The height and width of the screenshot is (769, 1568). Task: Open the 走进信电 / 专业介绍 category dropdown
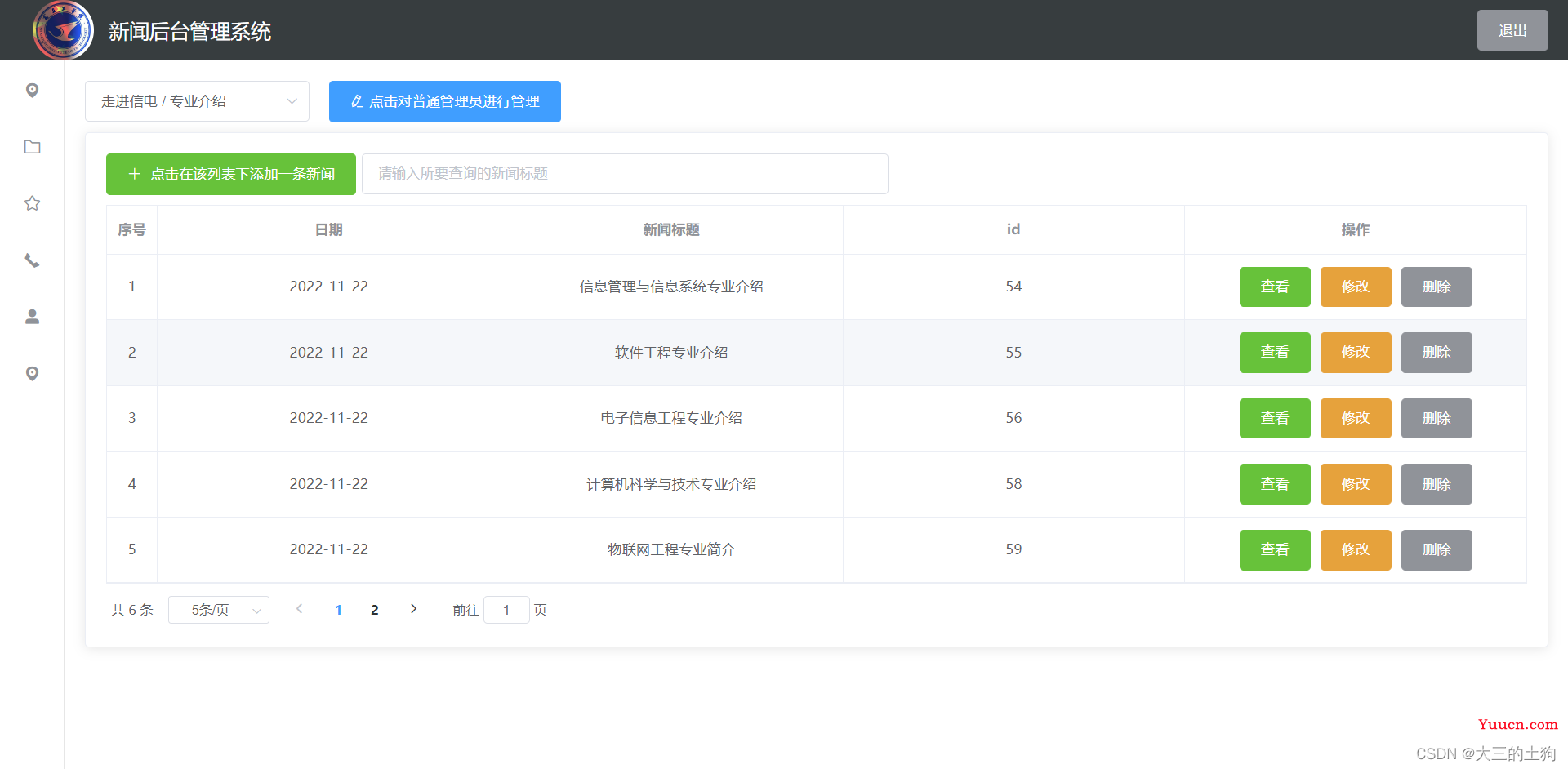197,101
